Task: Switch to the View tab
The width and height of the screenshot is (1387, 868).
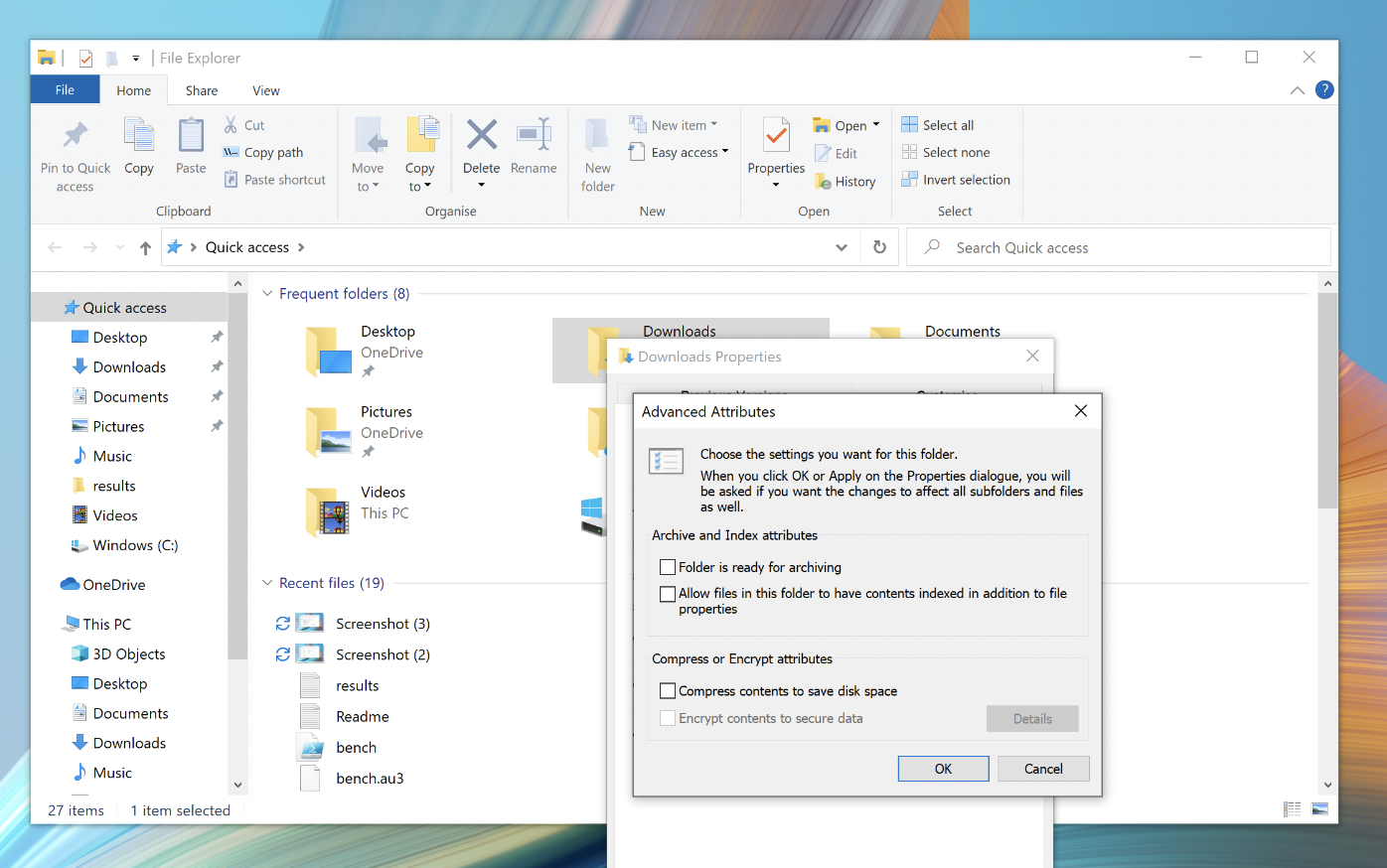Action: pos(265,89)
